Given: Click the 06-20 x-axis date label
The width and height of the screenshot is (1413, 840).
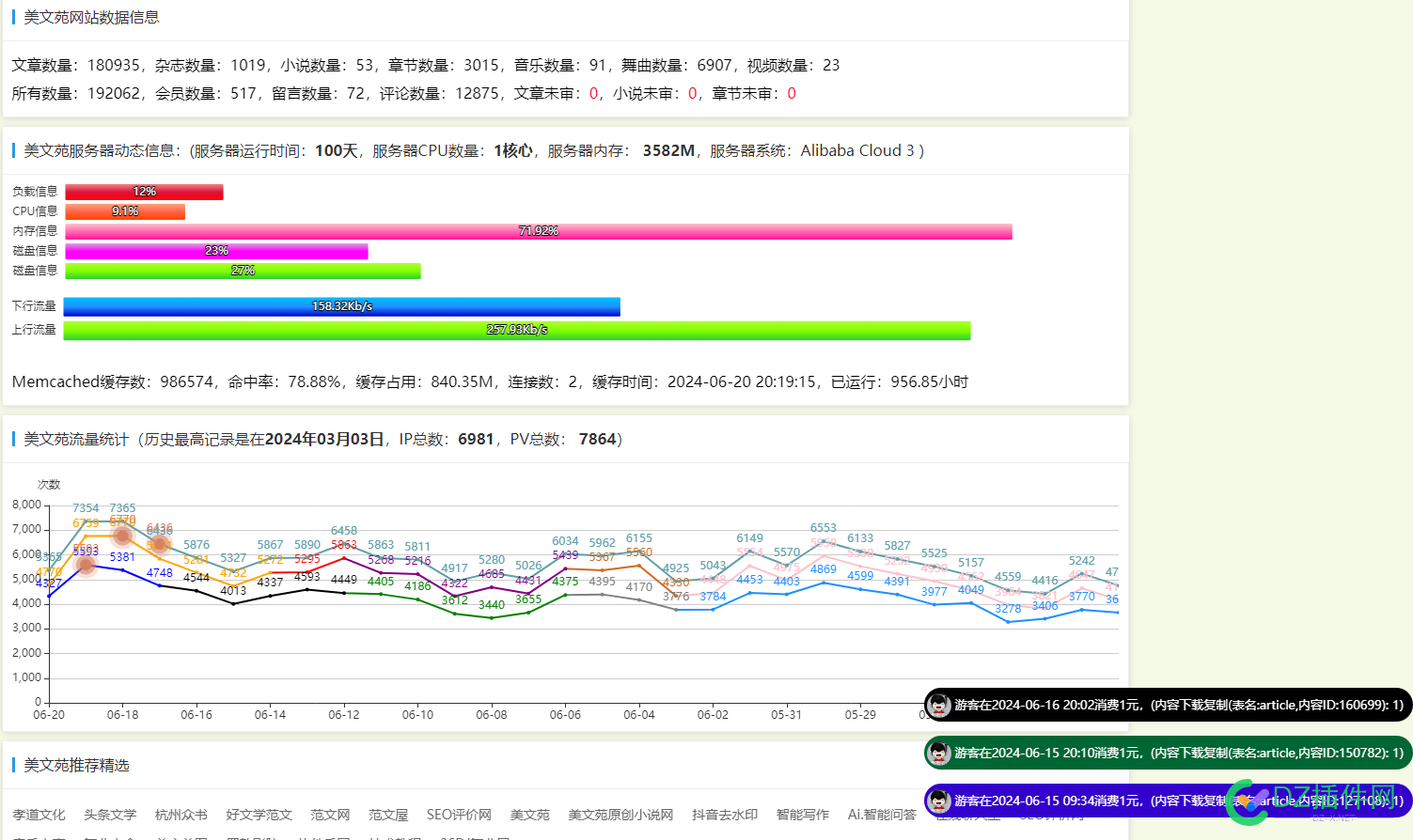Looking at the screenshot, I should click(x=49, y=715).
